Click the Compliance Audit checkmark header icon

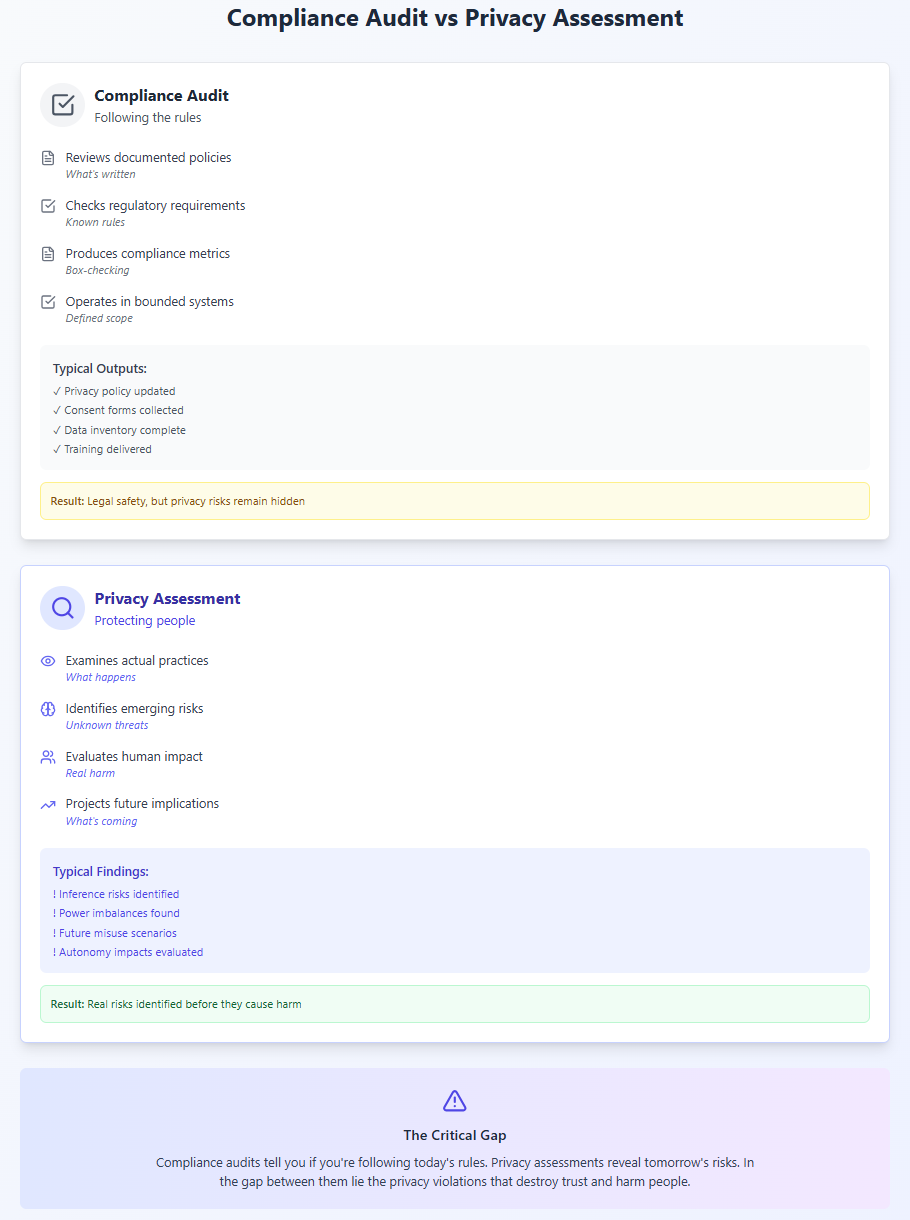click(x=63, y=105)
